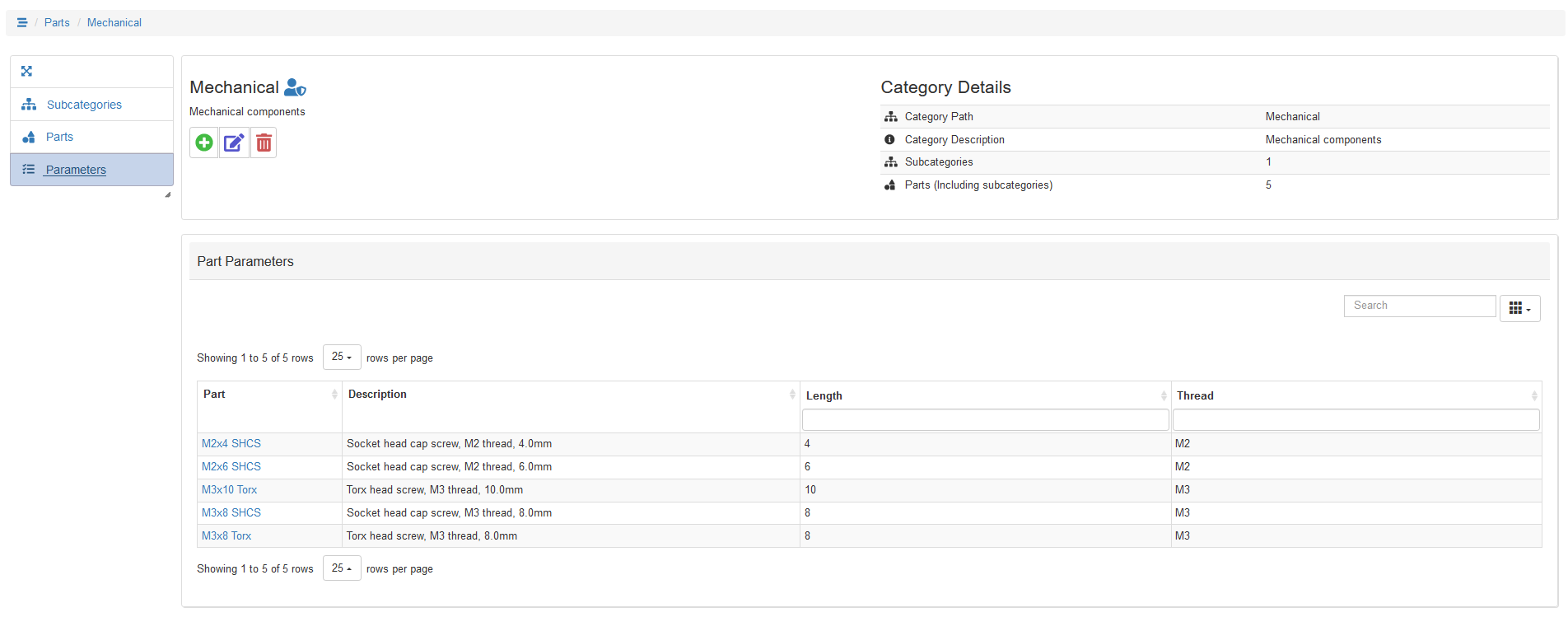Open top rows per page dropdown

[x=342, y=357]
